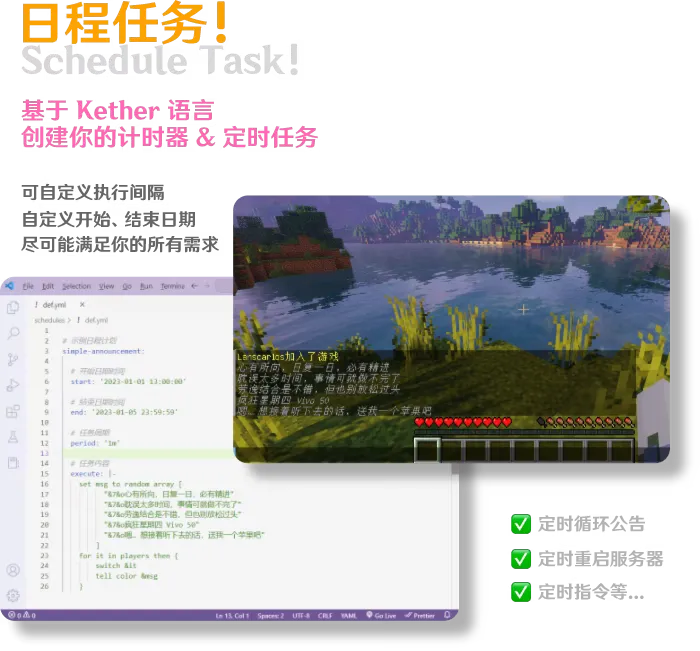Open the Explorer panel in the activity bar

tap(13, 307)
